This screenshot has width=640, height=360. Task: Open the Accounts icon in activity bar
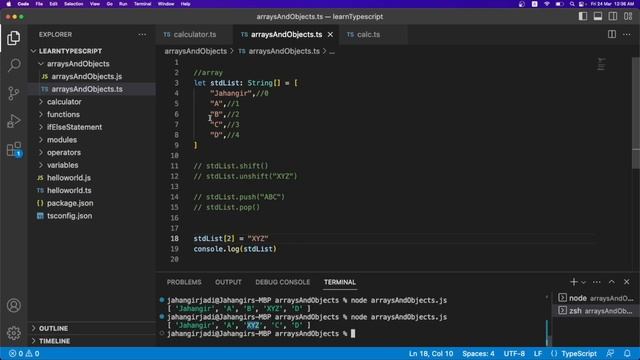point(13,305)
